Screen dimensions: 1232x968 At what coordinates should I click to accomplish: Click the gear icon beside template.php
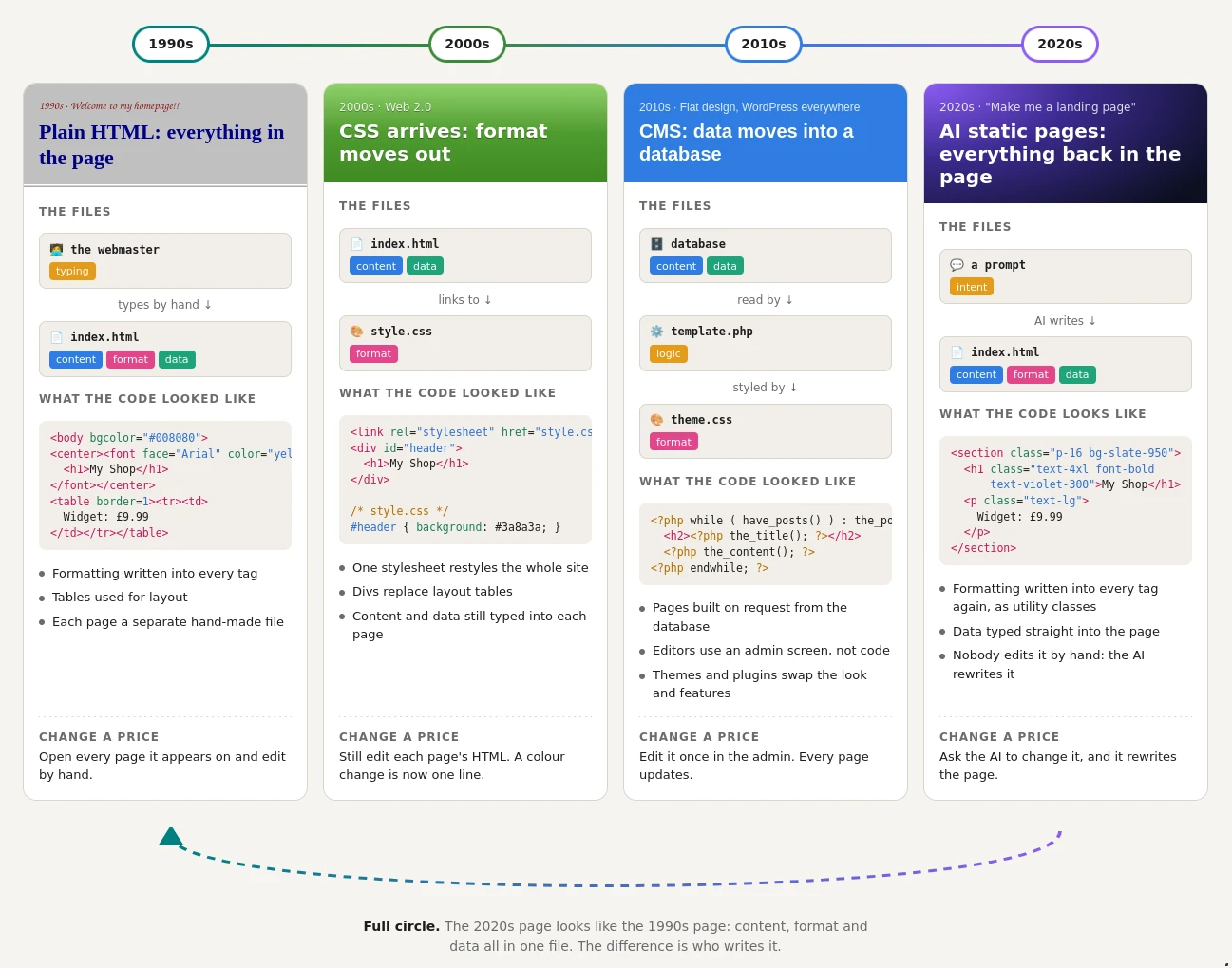[x=656, y=332]
